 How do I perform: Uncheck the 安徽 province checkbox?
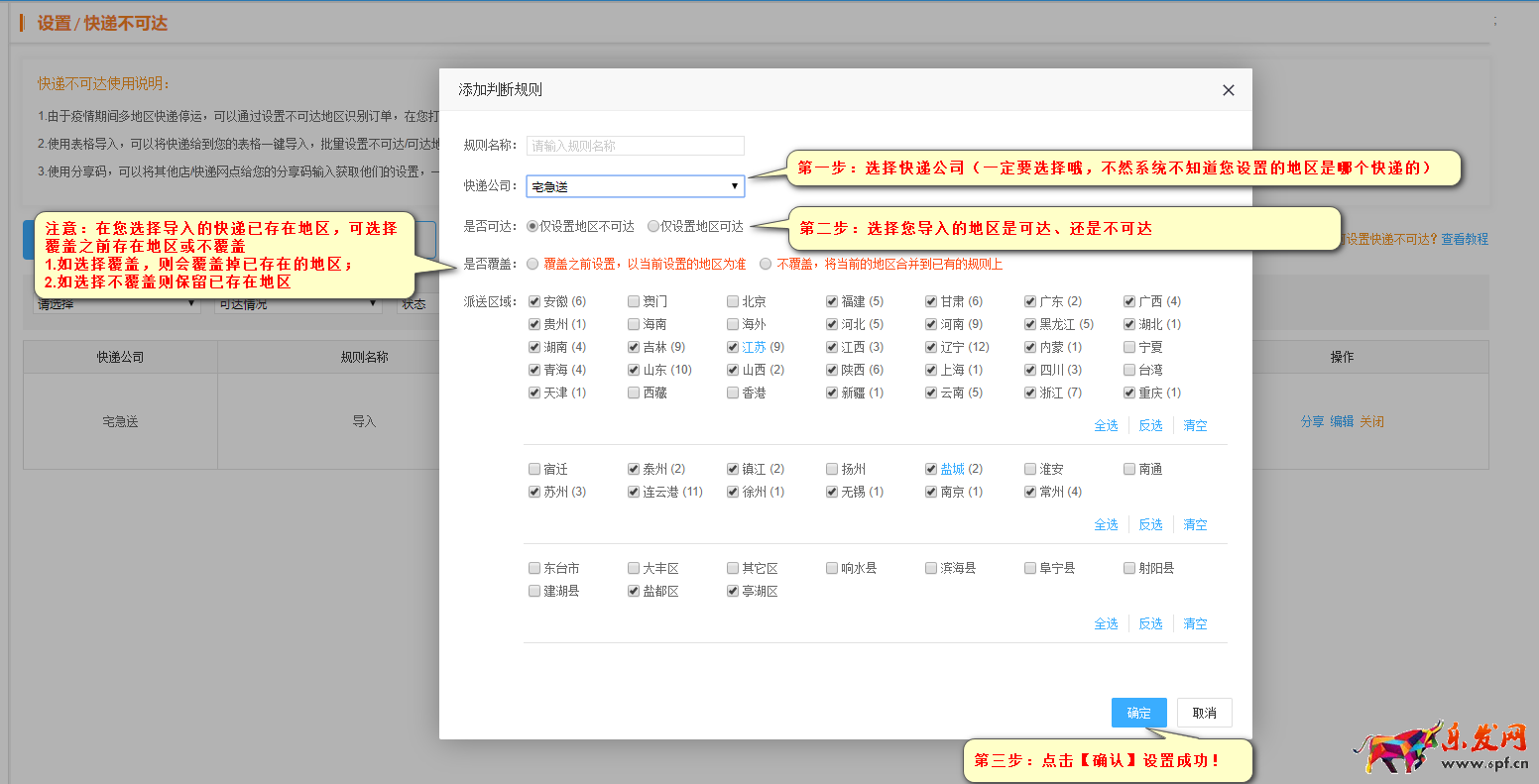pos(535,301)
